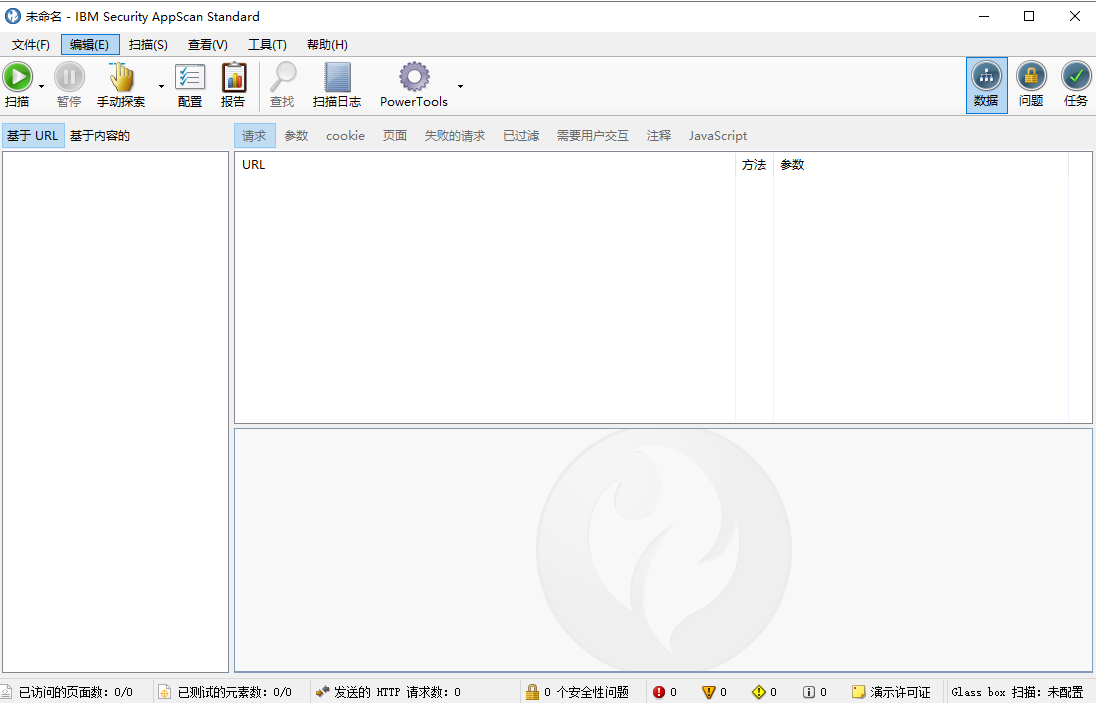Viewport: 1096px width, 703px height.
Task: Open the PowerTools gear icon
Action: coord(414,77)
